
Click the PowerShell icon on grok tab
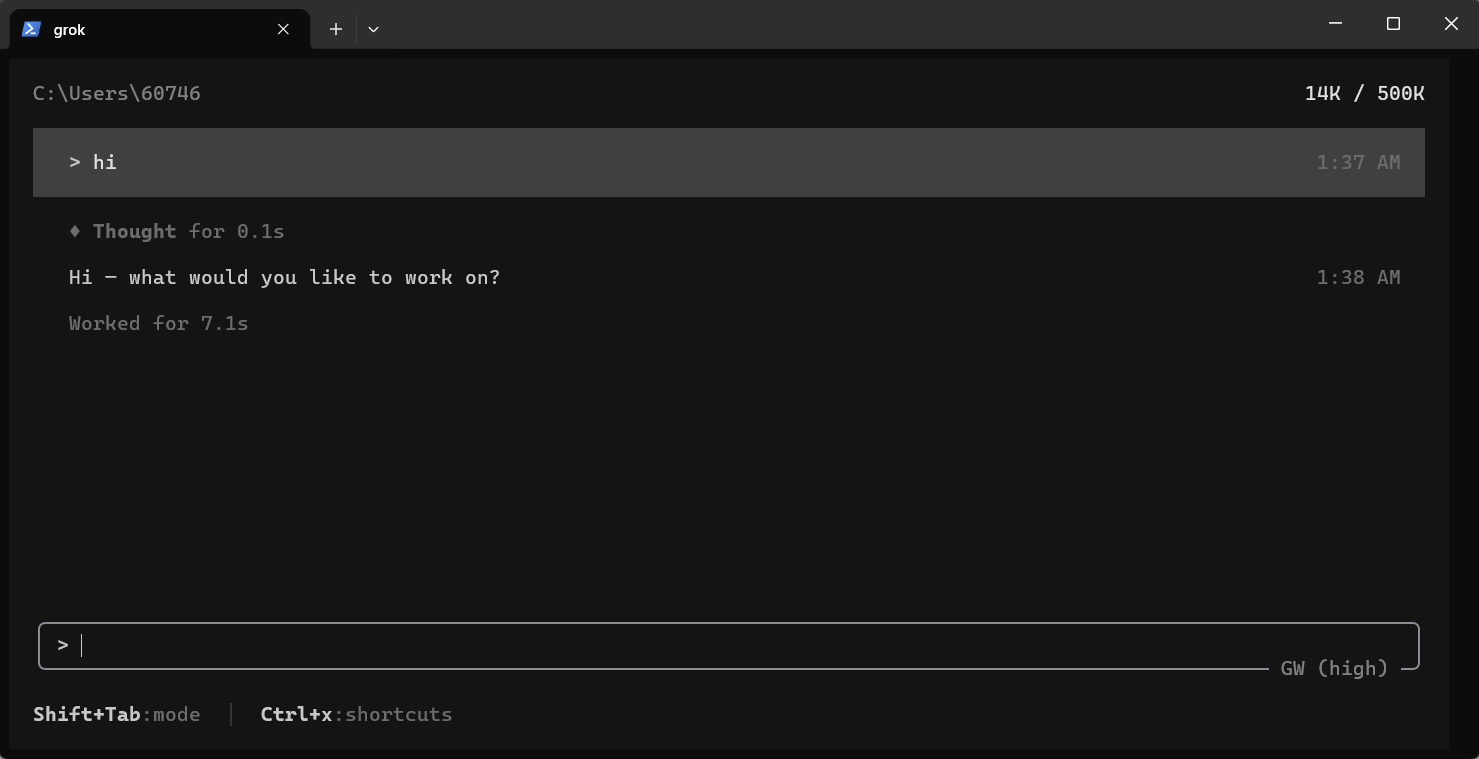point(31,29)
